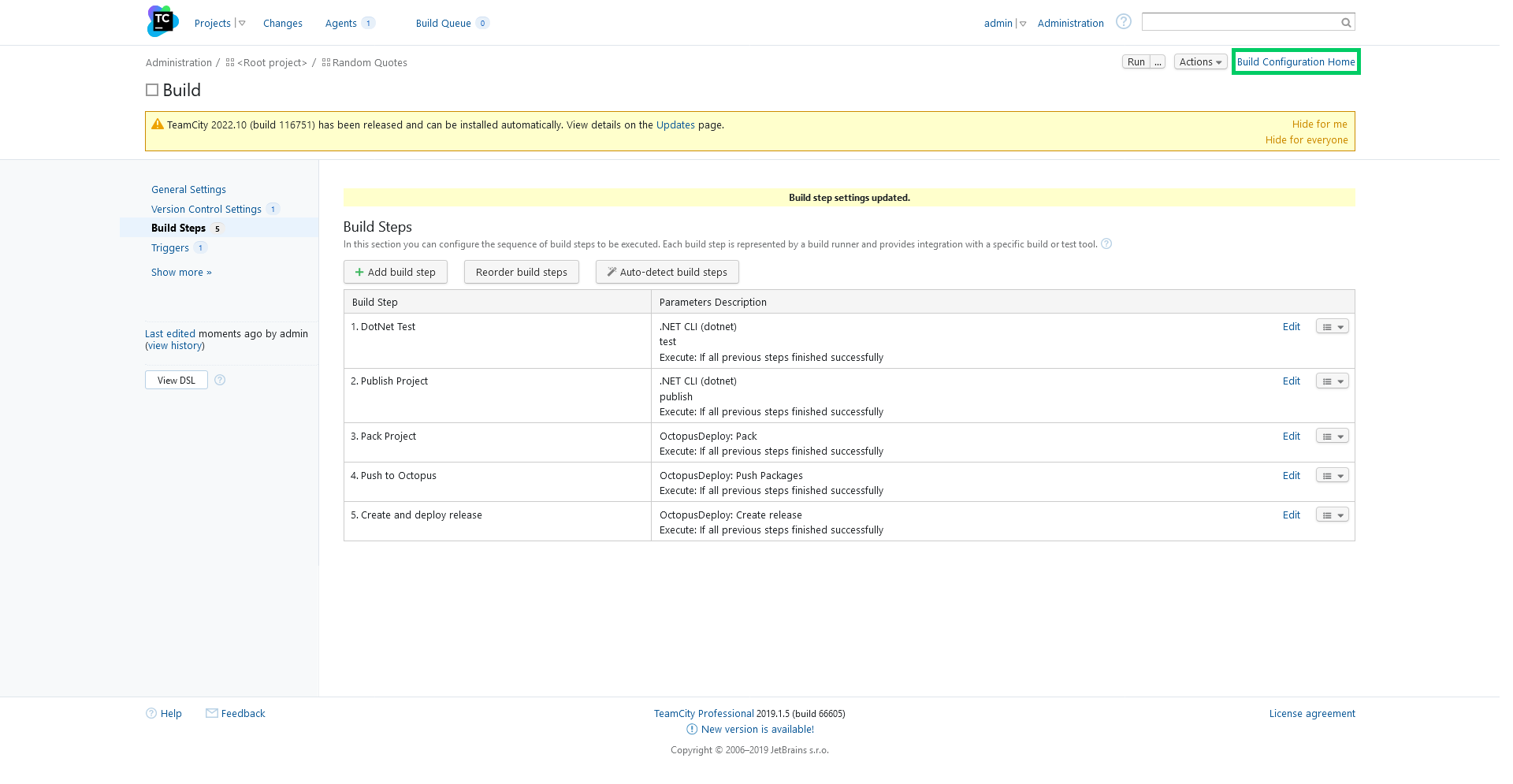Click Administration breadcrumb link

pos(179,63)
